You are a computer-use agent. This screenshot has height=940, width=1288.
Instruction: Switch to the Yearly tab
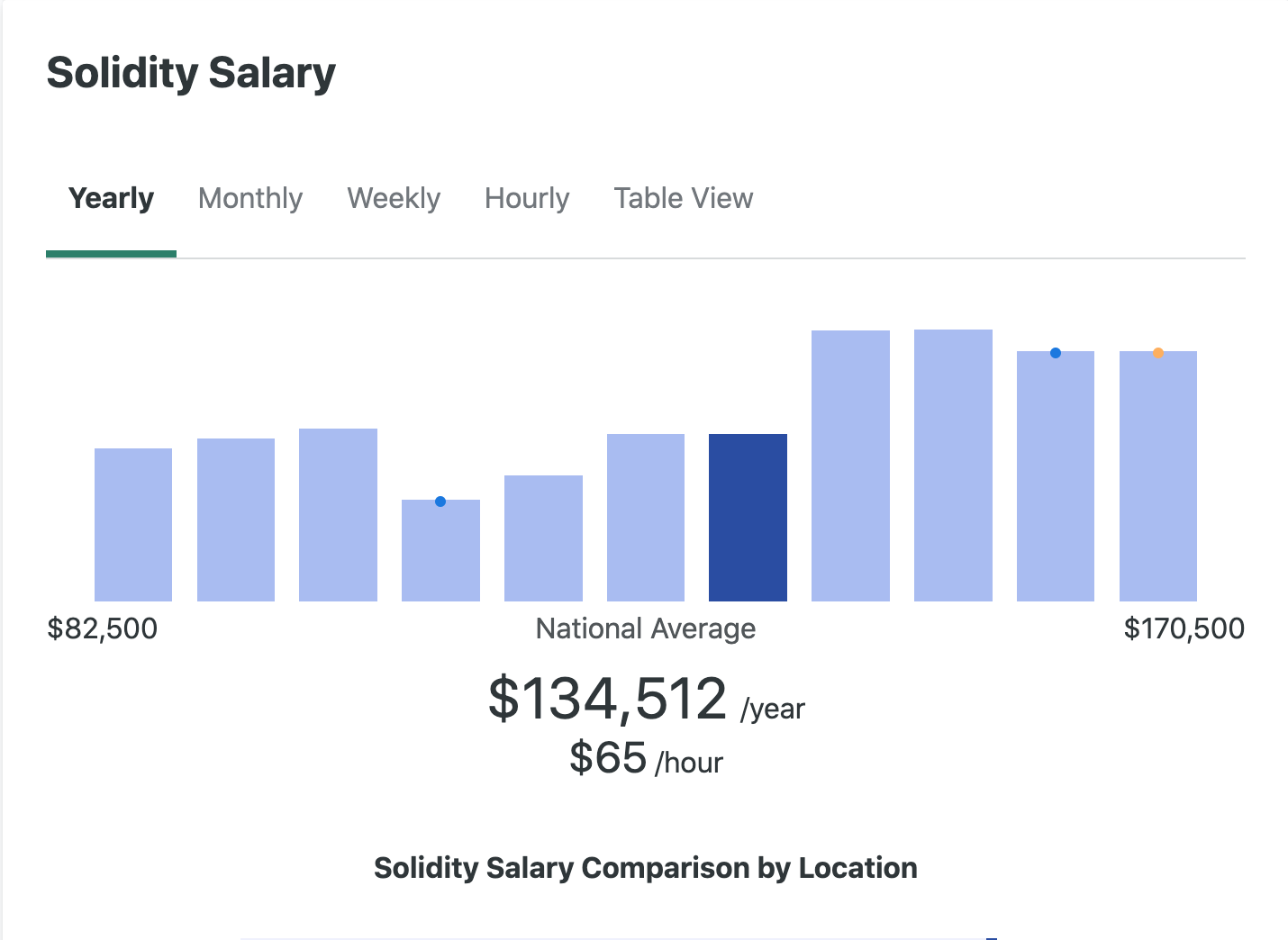(111, 198)
